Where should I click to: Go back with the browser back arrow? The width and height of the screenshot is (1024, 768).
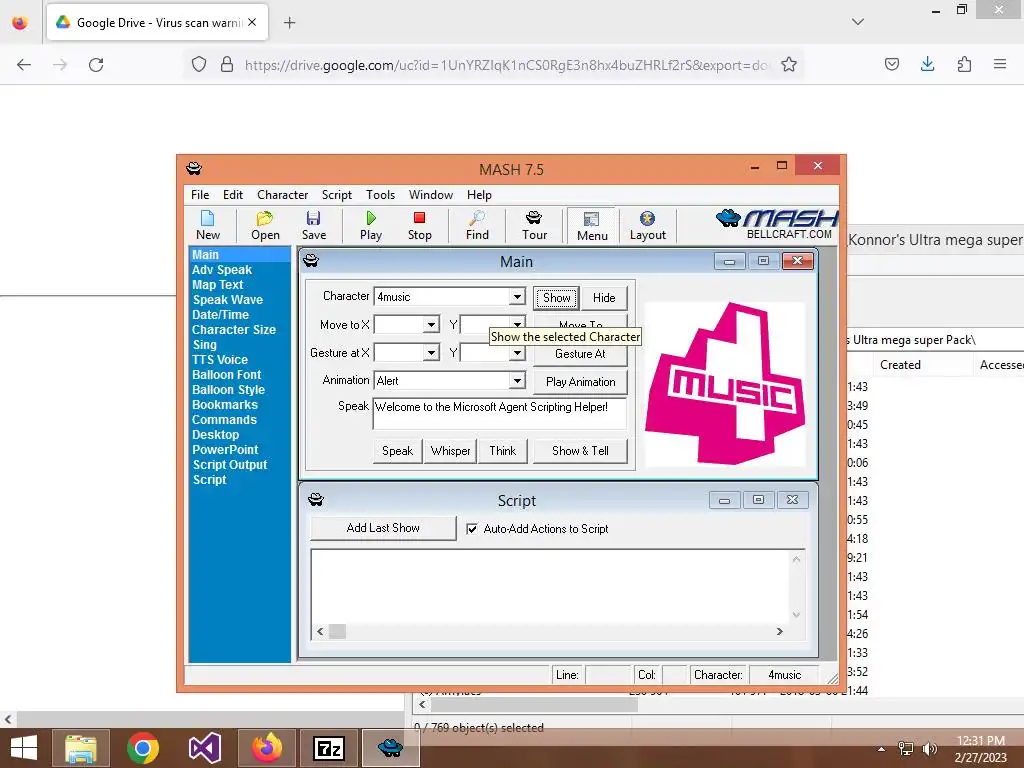click(24, 64)
